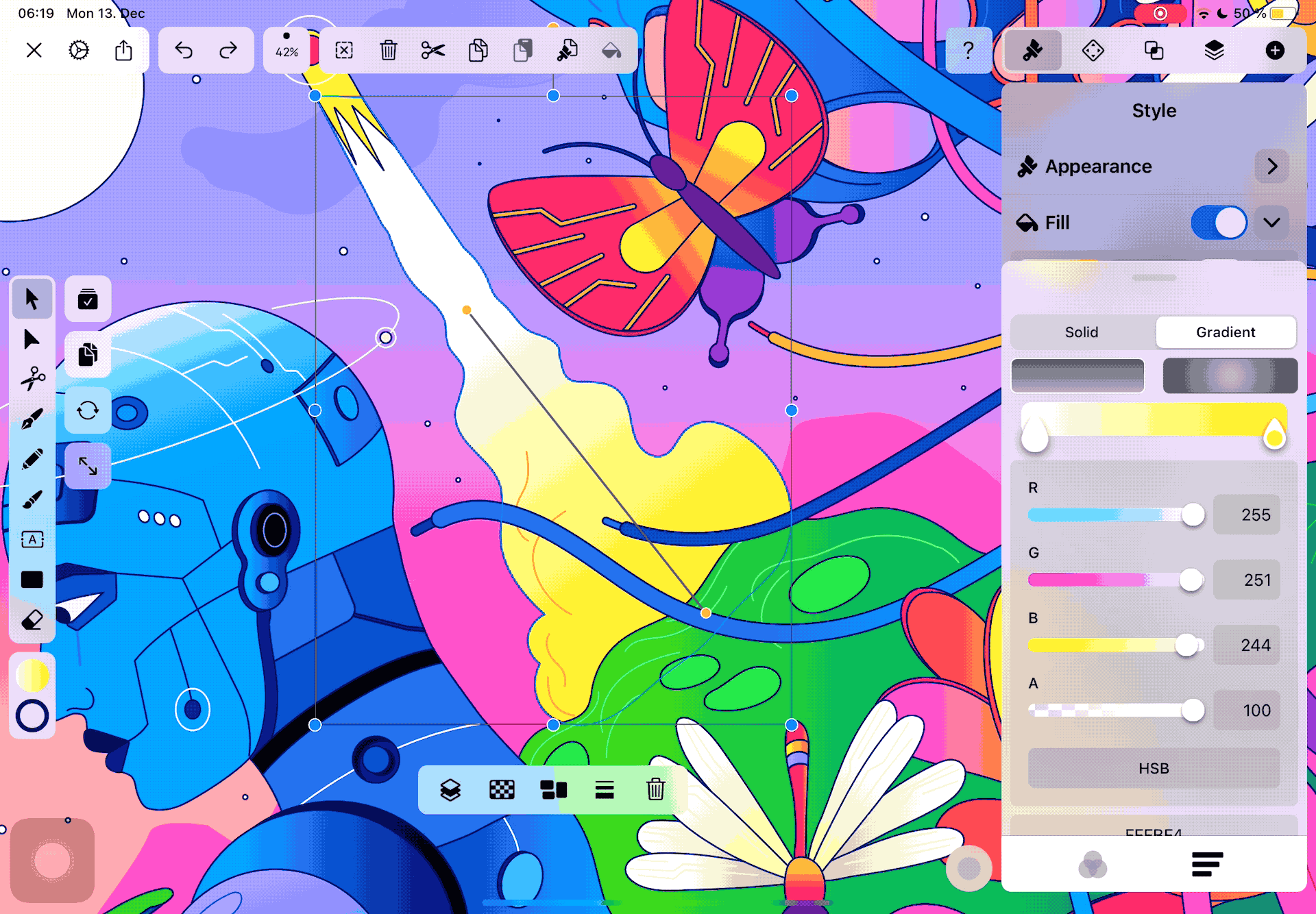Choose the radial gradient style
The image size is (1316, 914).
tap(1230, 375)
